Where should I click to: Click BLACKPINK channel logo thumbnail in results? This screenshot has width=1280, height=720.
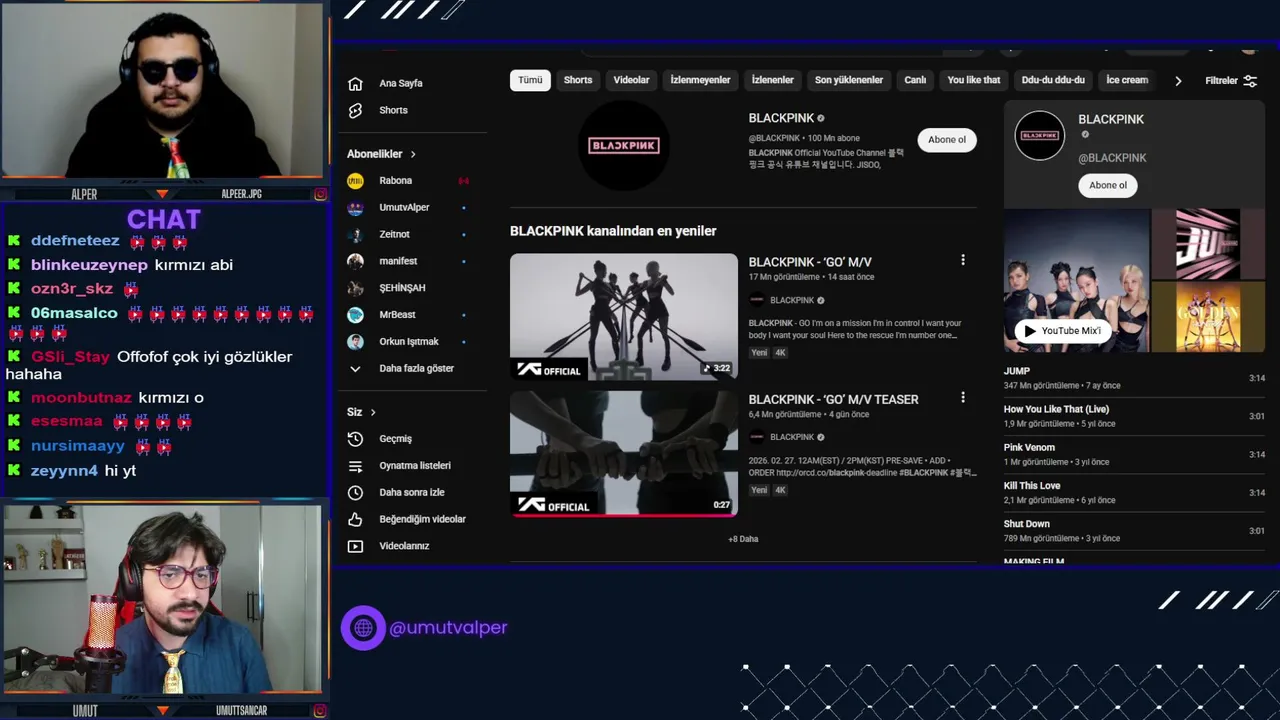point(624,146)
